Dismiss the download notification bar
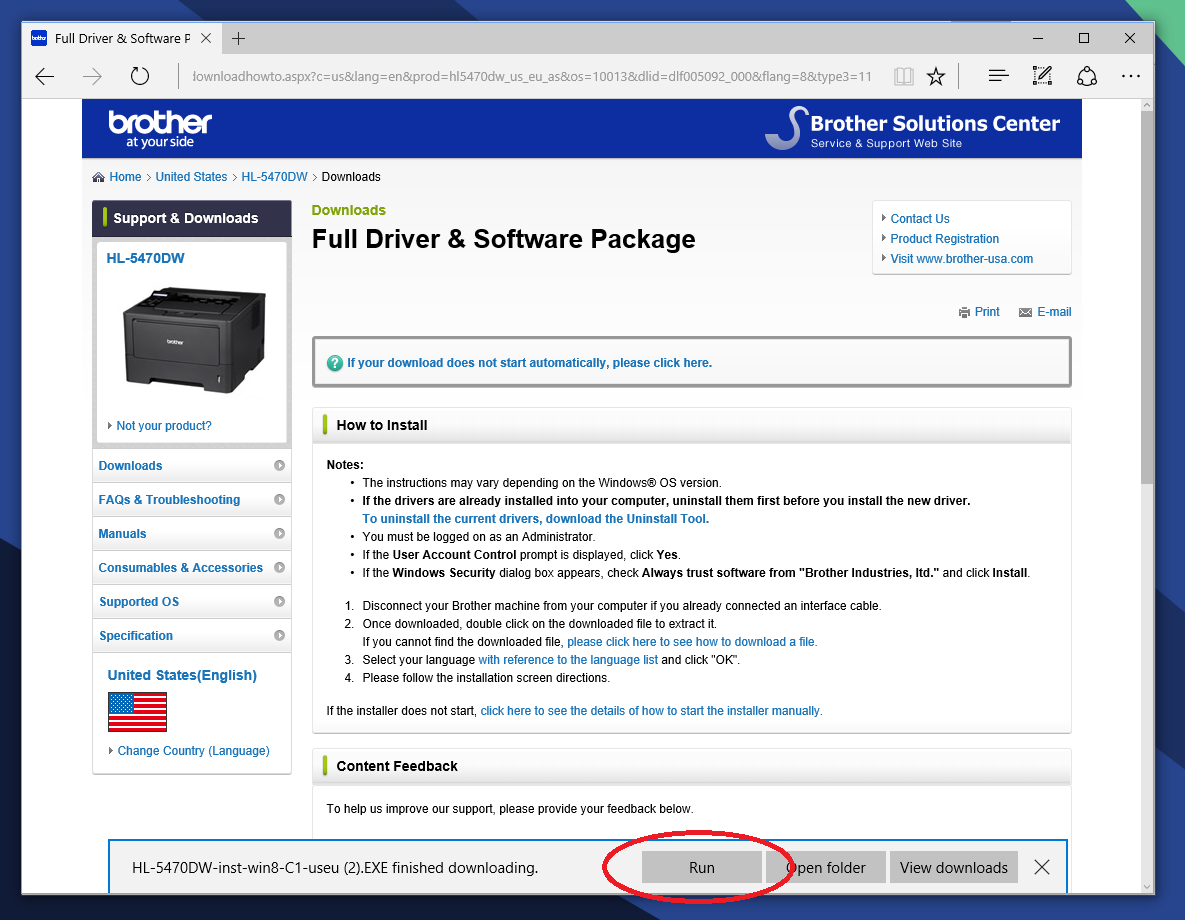The image size is (1185, 920). (x=1041, y=867)
